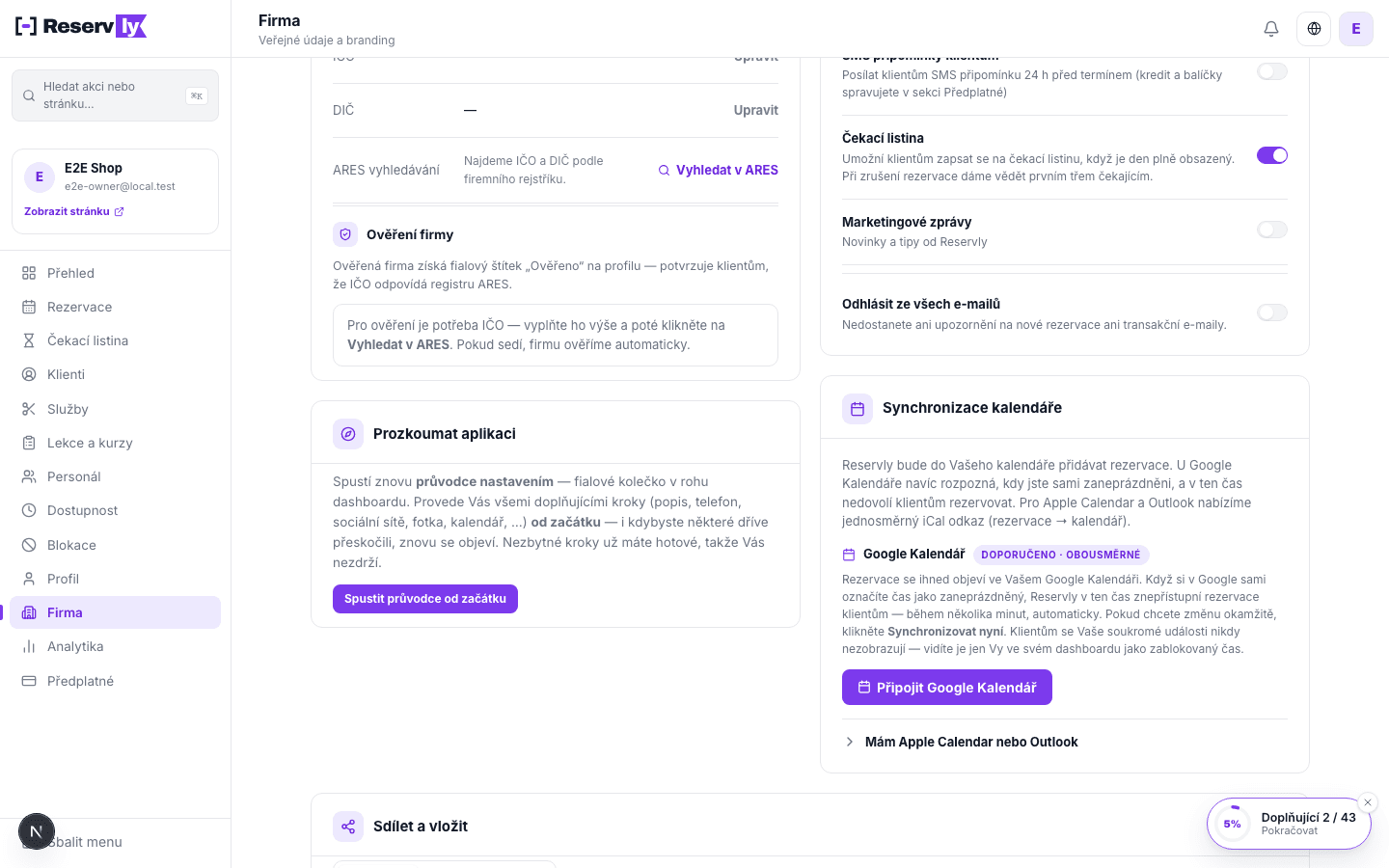The image size is (1389, 868).
Task: Click the 5% progress ring indicator
Action: point(1232,824)
